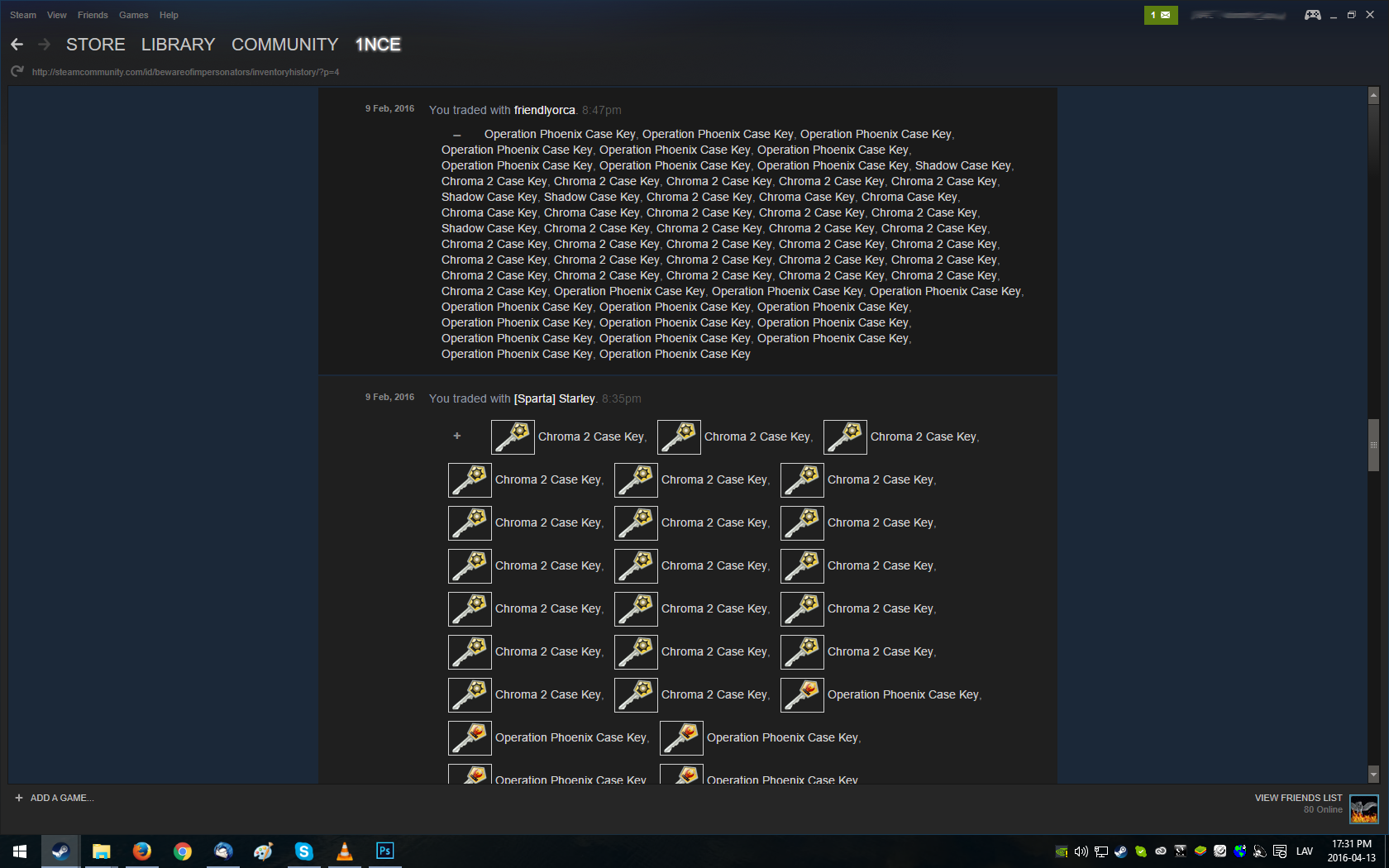Open the Steam menu

tap(23, 15)
